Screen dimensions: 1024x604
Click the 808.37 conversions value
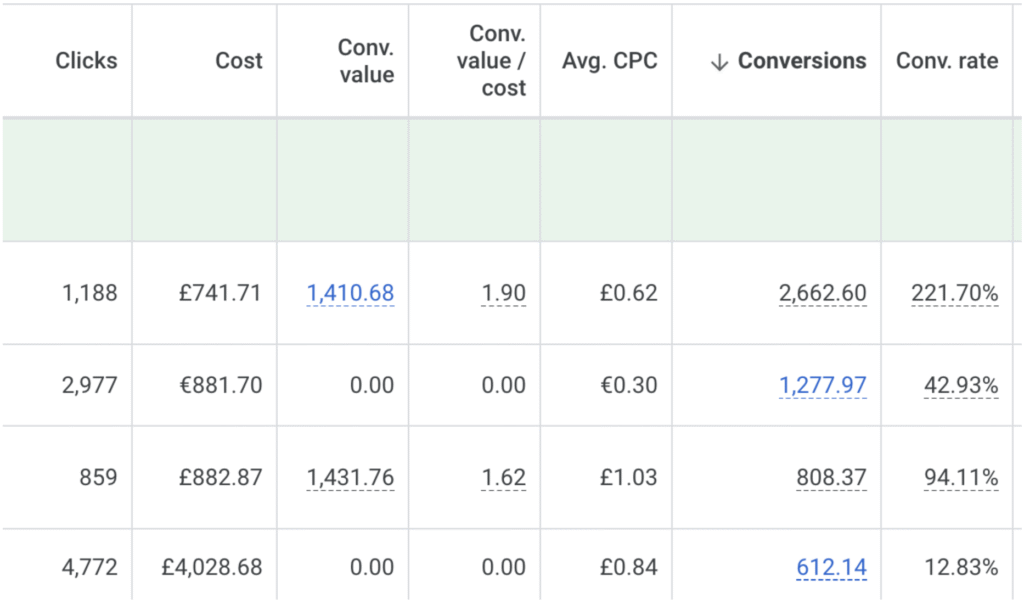[x=831, y=477]
